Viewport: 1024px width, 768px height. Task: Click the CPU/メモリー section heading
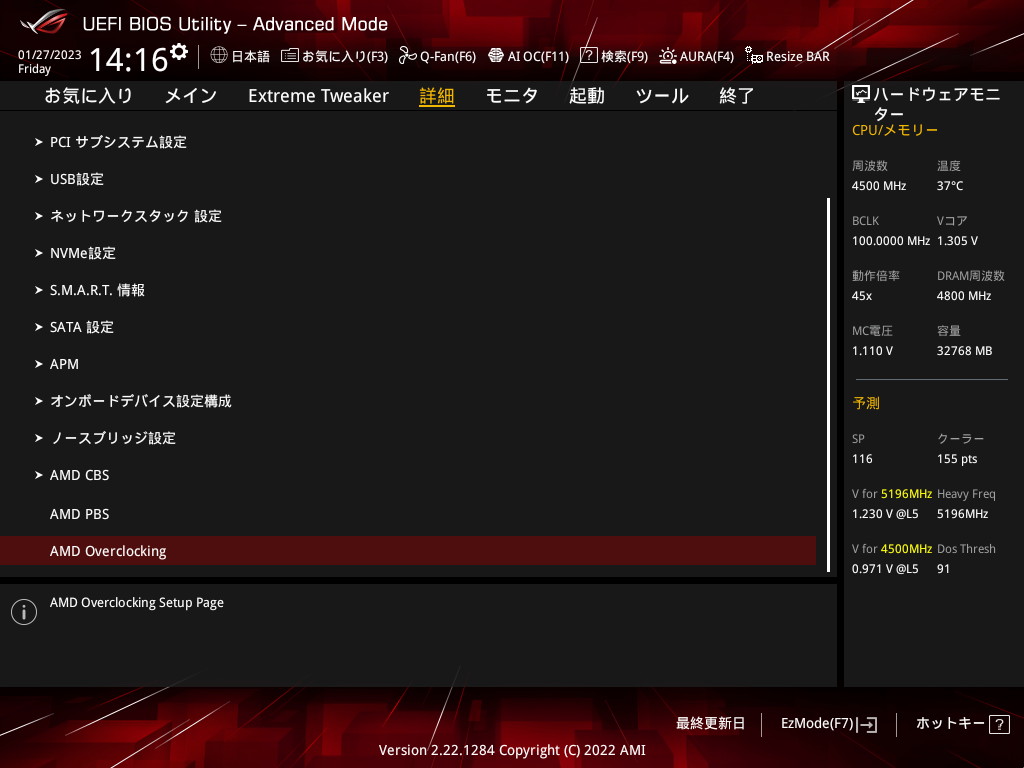point(895,130)
